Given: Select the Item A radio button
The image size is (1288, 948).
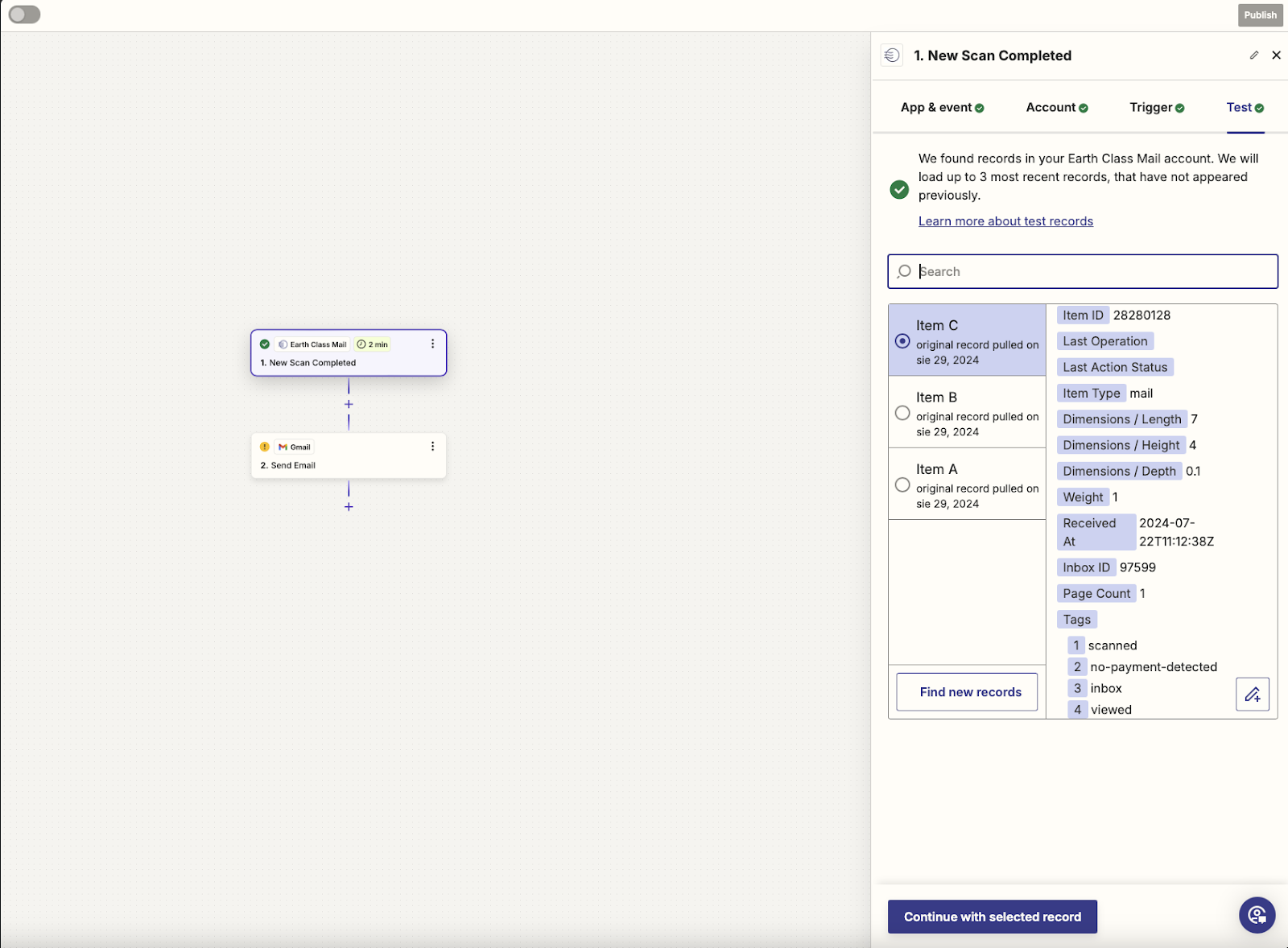Looking at the screenshot, I should pos(902,485).
